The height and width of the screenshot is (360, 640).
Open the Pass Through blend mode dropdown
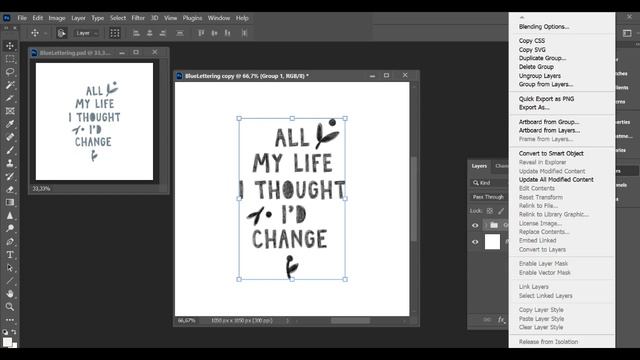[489, 197]
